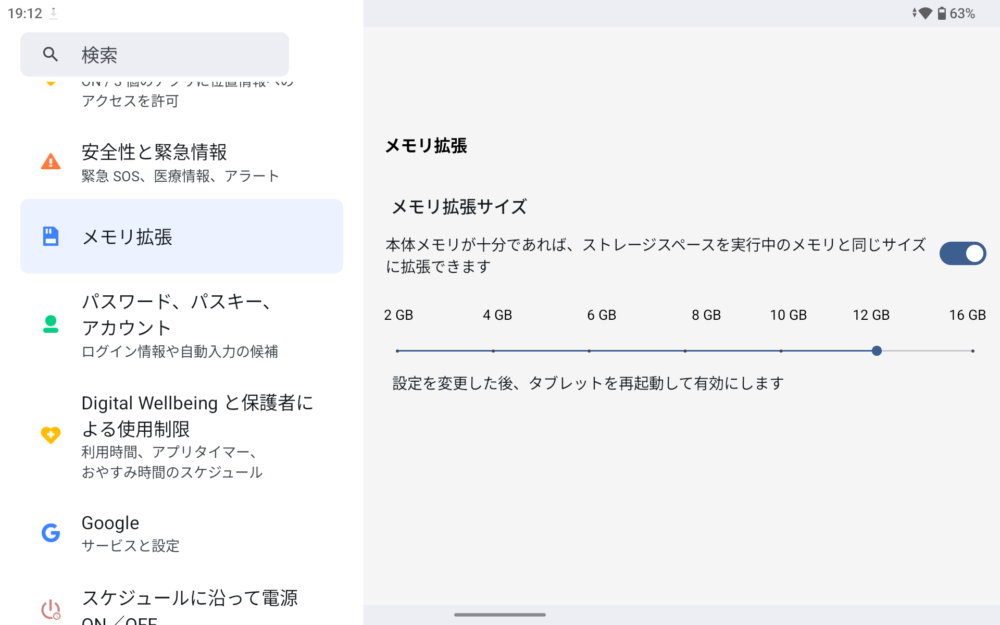Click the scheduled power on/off icon
The width and height of the screenshot is (1000, 625).
point(50,609)
